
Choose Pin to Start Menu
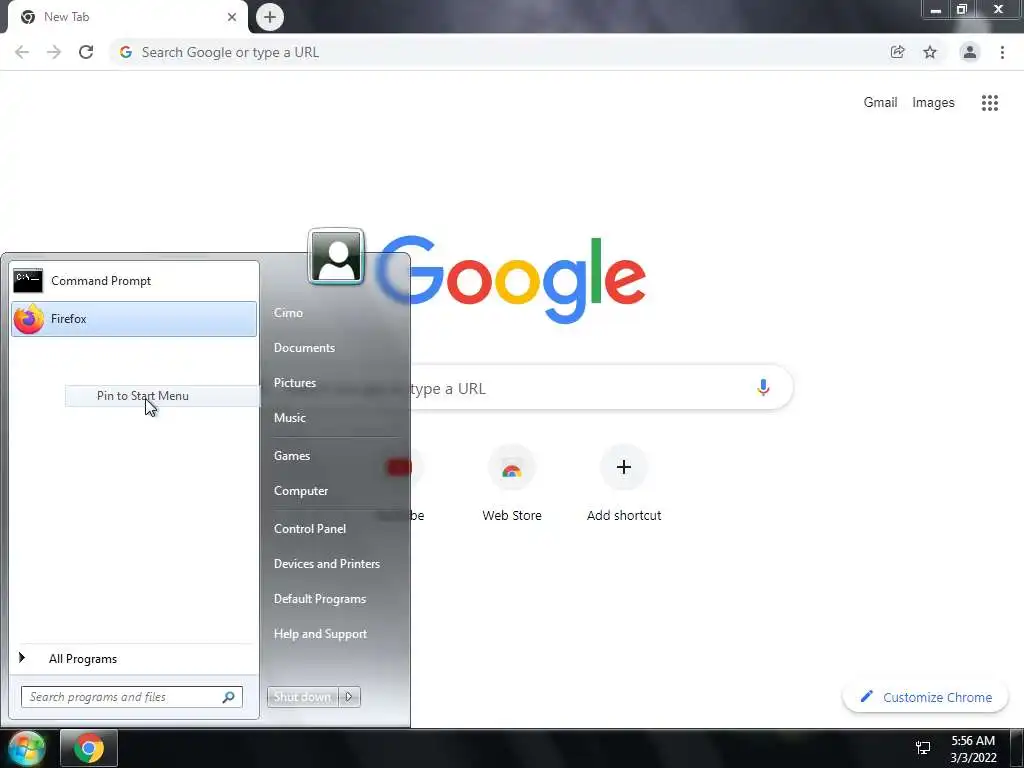pyautogui.click(x=162, y=396)
